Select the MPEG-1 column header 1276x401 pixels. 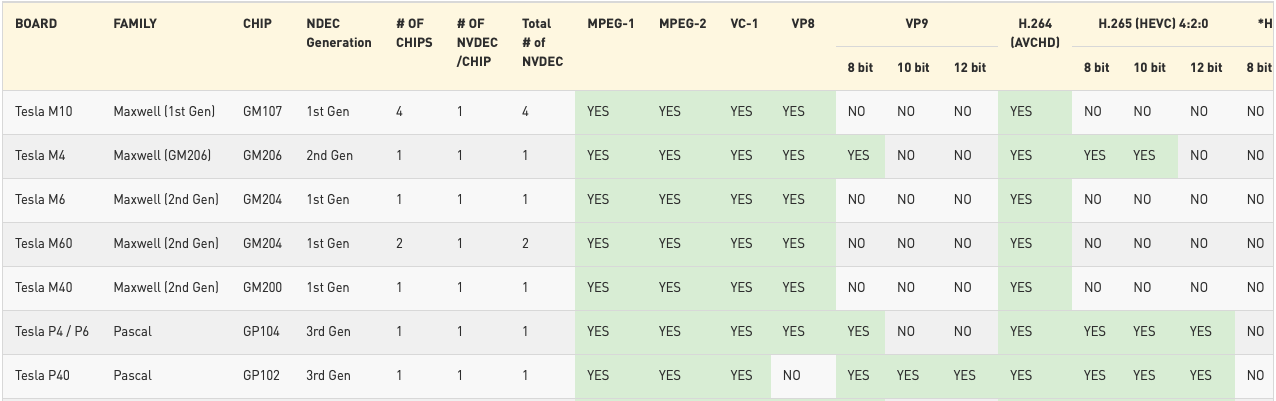point(610,23)
